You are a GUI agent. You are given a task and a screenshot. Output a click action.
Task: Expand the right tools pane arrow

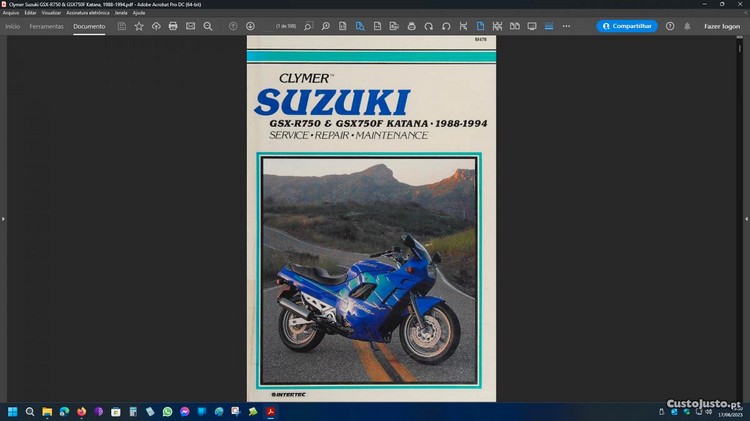(x=746, y=218)
